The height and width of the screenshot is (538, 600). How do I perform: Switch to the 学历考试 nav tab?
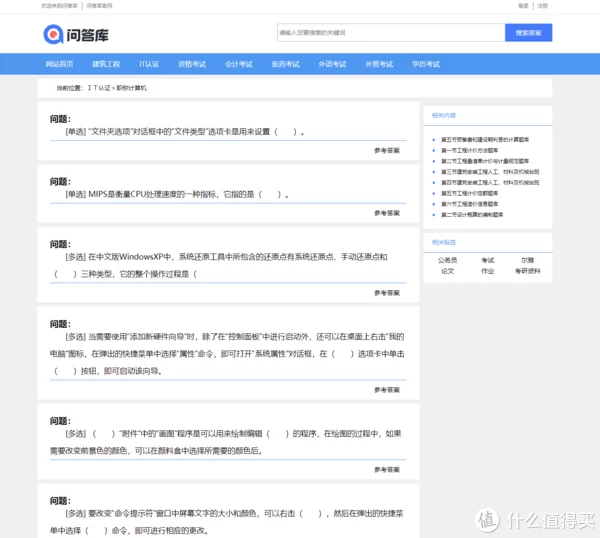pyautogui.click(x=425, y=64)
